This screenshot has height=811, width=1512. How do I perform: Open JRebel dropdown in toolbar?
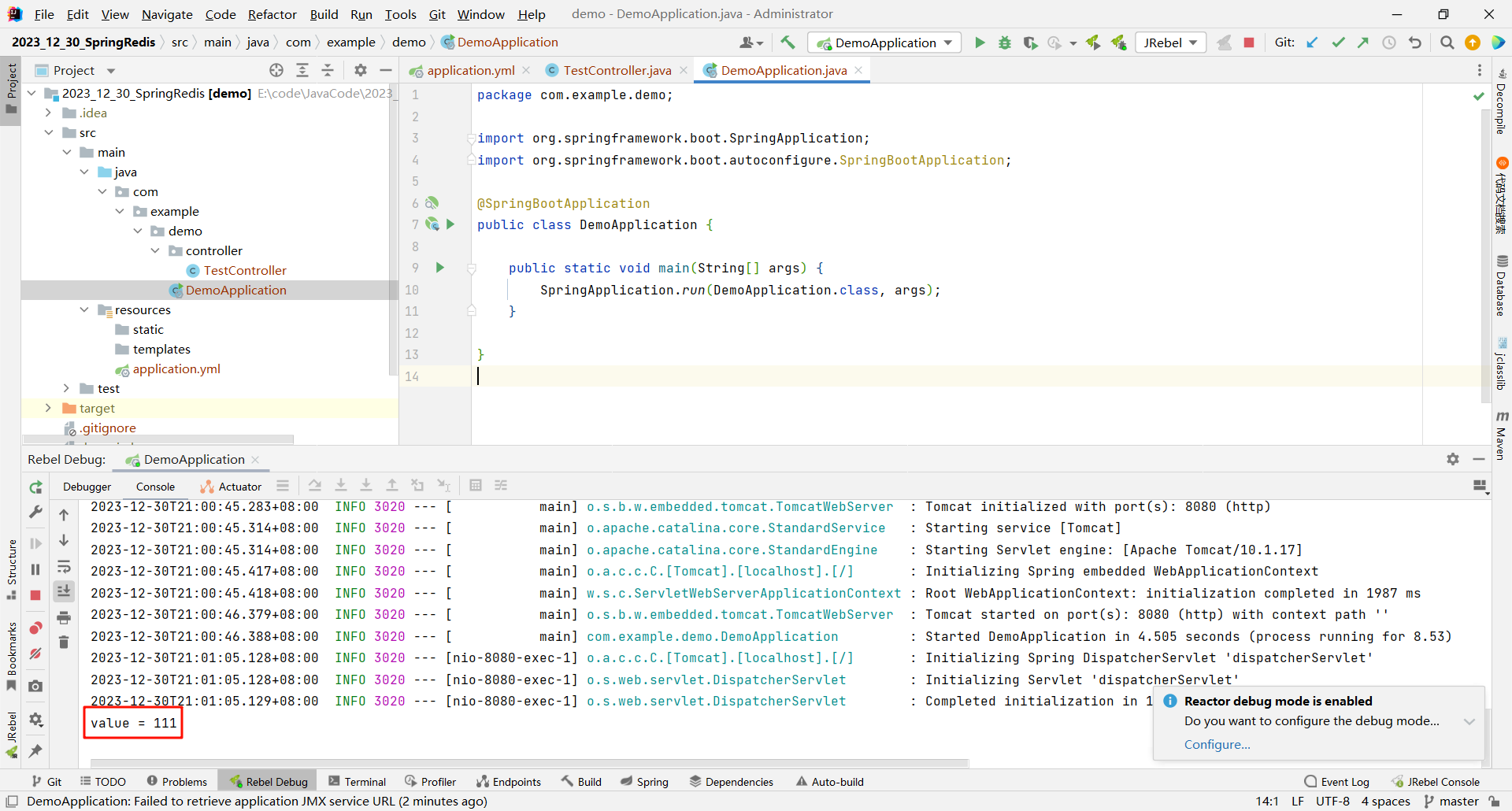[x=1171, y=43]
